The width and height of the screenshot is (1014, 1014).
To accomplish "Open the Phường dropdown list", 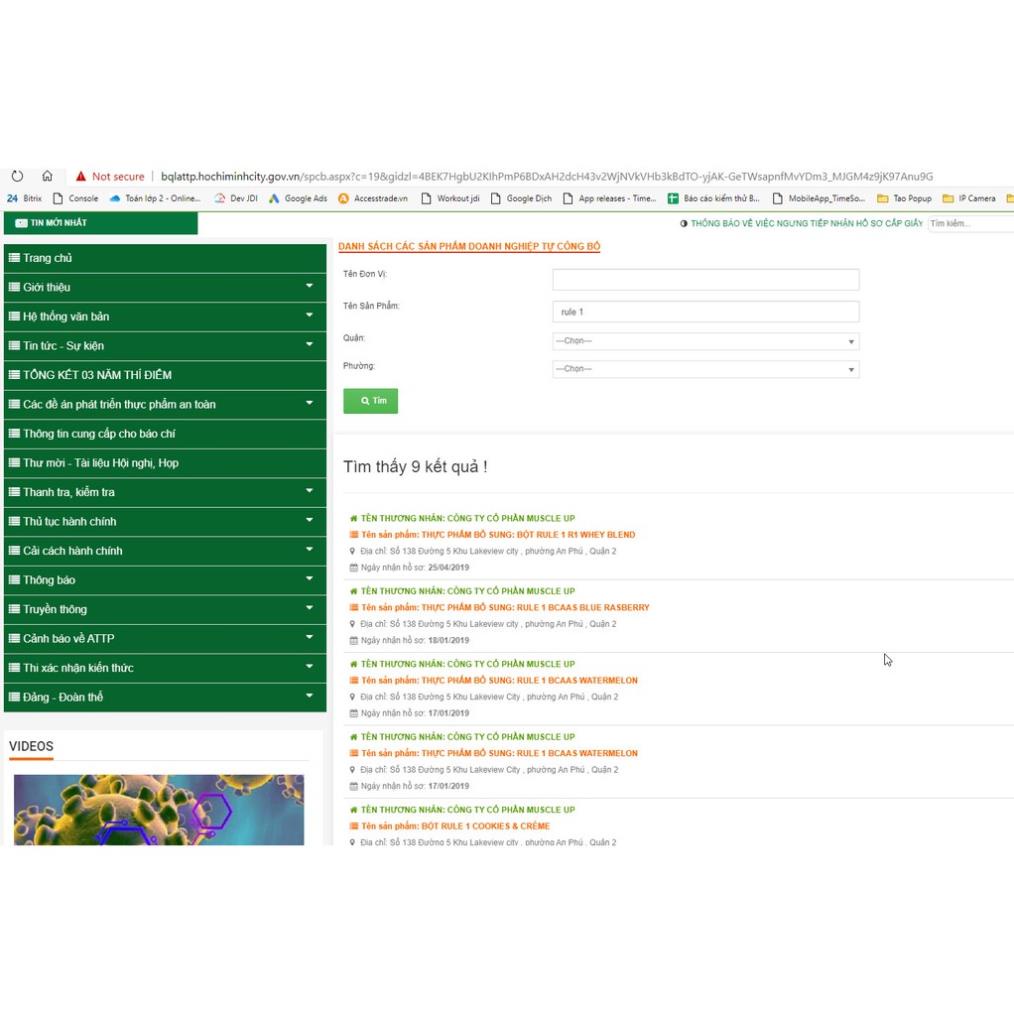I will pyautogui.click(x=705, y=369).
